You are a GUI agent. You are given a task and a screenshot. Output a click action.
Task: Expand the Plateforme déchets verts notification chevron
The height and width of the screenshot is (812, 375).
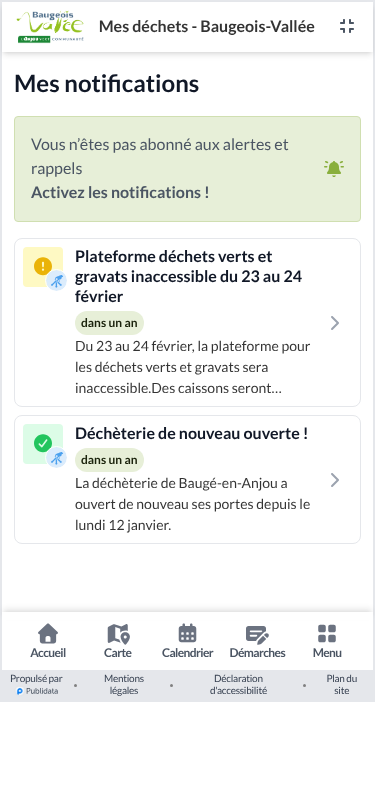[335, 323]
